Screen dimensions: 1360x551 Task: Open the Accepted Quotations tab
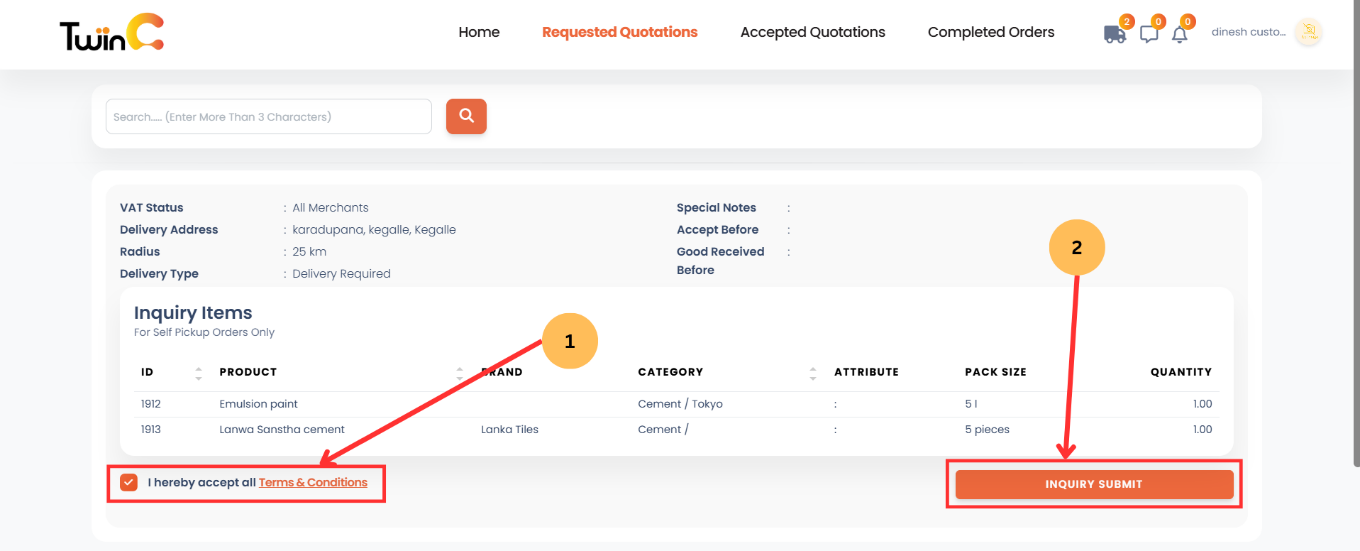pyautogui.click(x=813, y=32)
